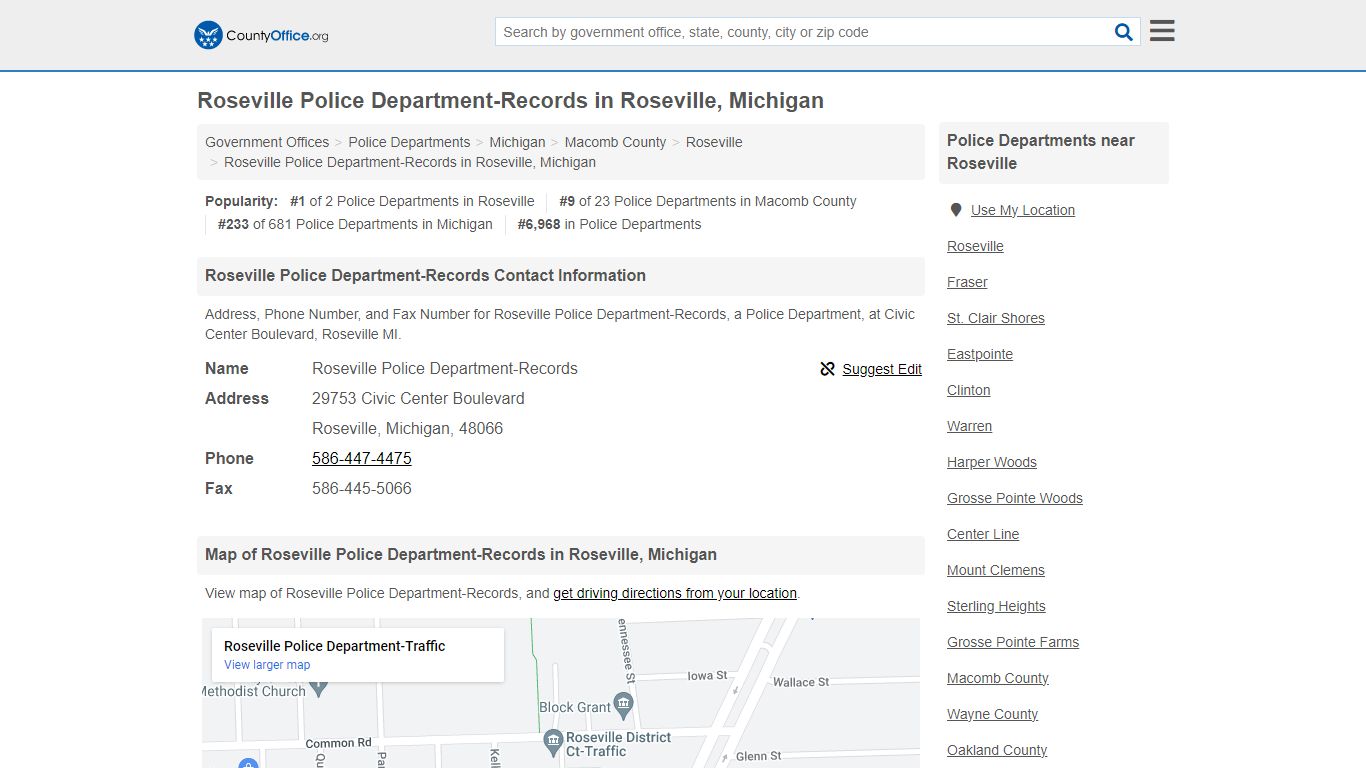
Task: Click the #1 of 2 Police Departments ranking
Action: [412, 201]
